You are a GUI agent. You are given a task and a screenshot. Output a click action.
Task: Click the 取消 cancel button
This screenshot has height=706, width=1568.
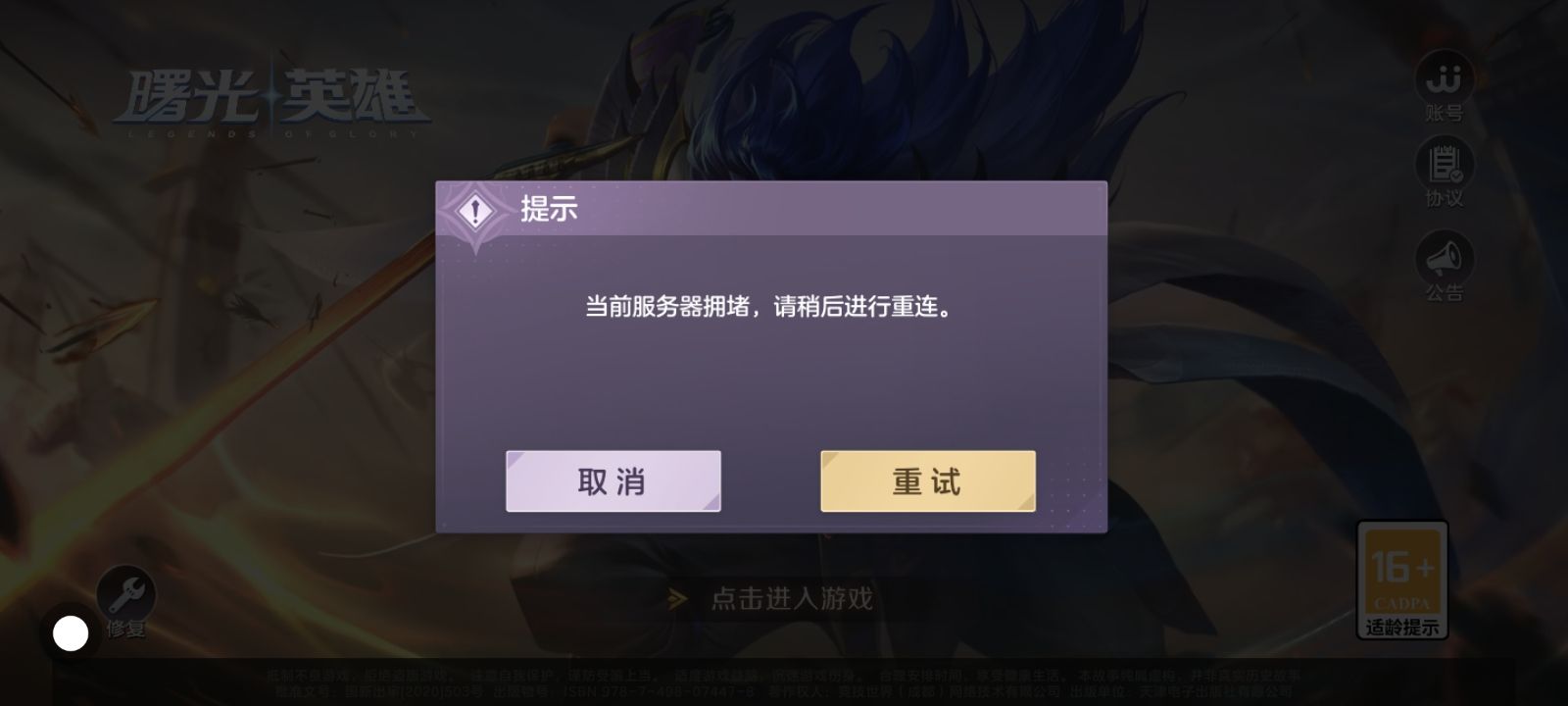point(613,481)
